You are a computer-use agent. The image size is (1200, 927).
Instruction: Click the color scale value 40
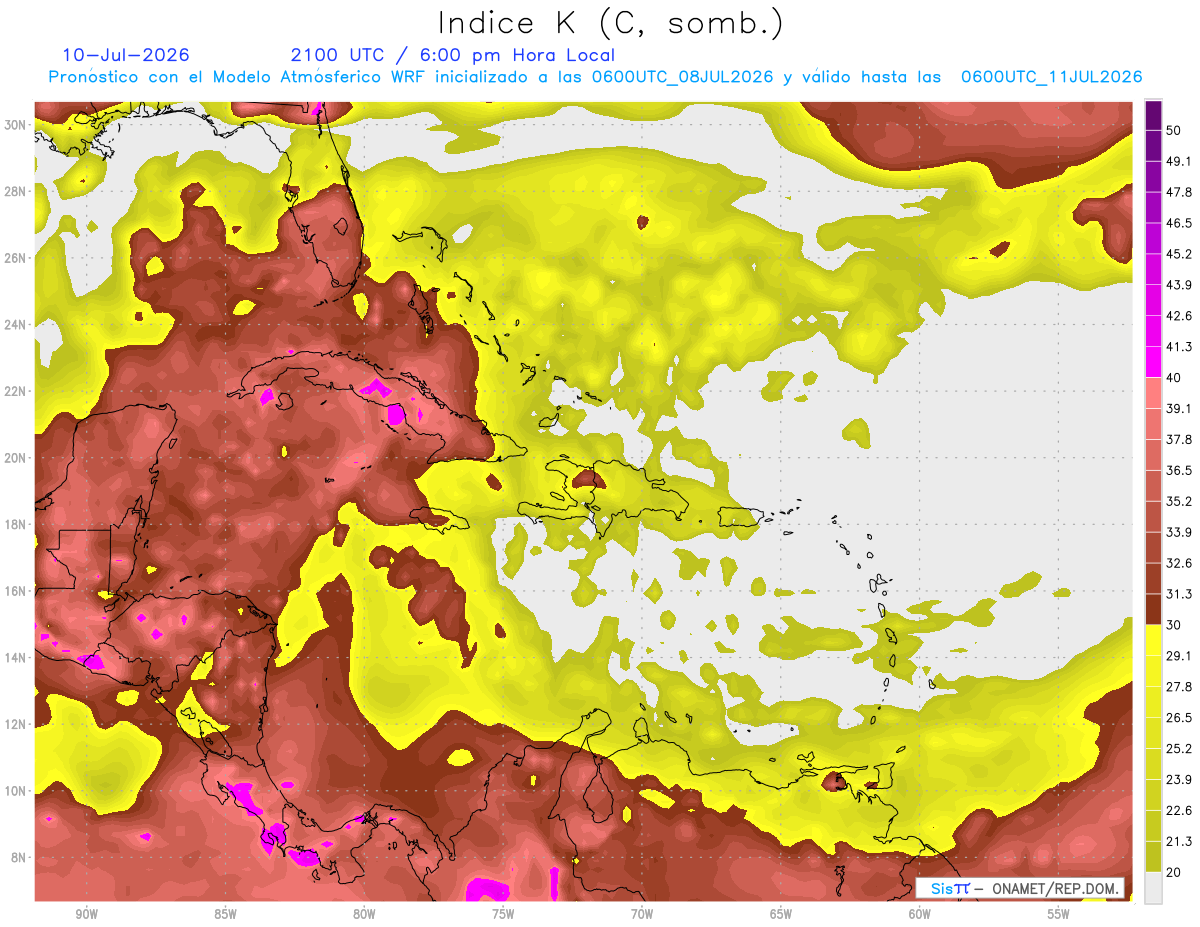(1175, 377)
